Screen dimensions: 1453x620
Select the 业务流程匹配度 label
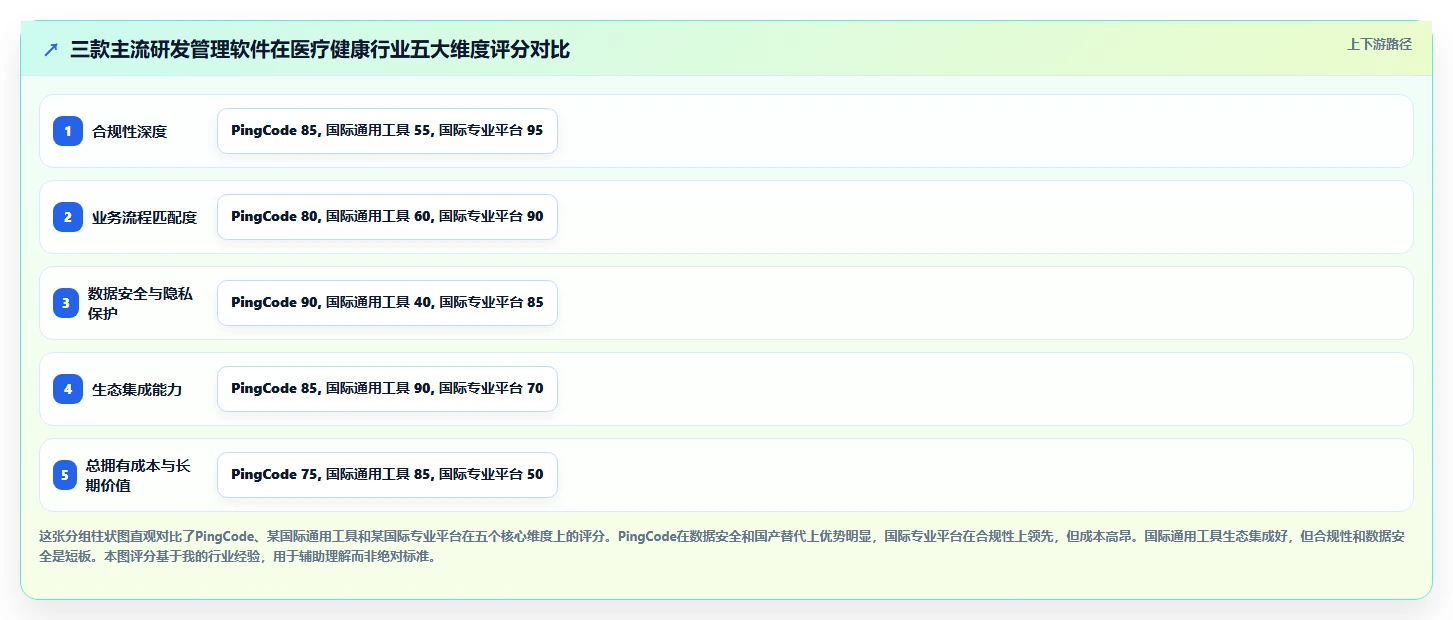[x=144, y=217]
